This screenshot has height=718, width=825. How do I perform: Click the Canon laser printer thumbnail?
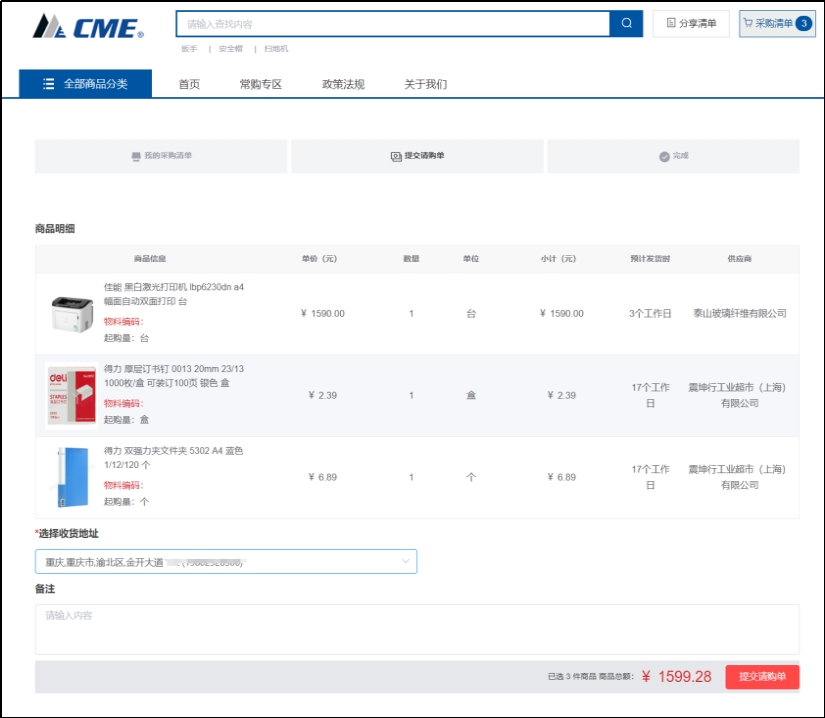click(x=71, y=314)
